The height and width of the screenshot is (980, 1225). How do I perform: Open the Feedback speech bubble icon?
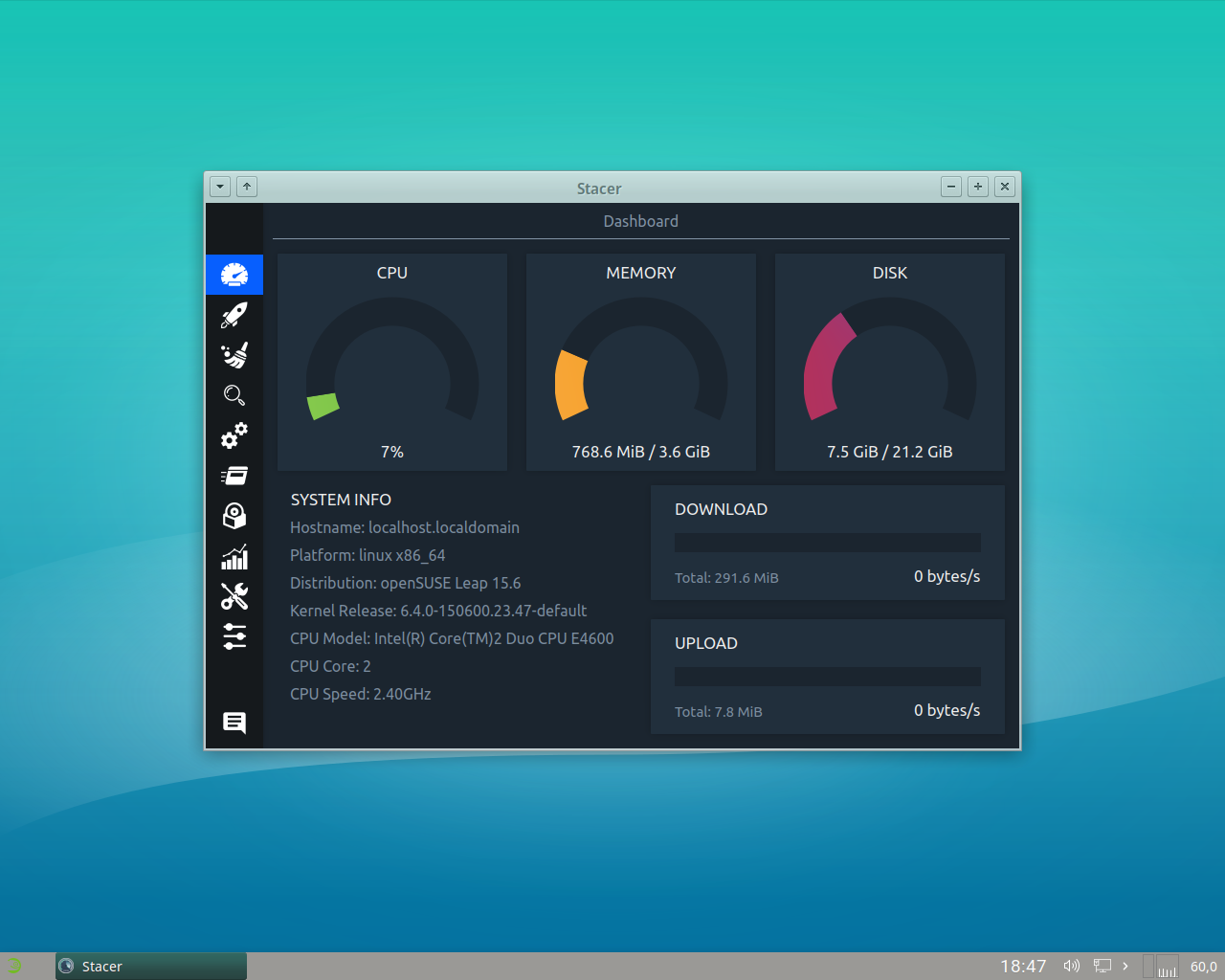pyautogui.click(x=234, y=723)
